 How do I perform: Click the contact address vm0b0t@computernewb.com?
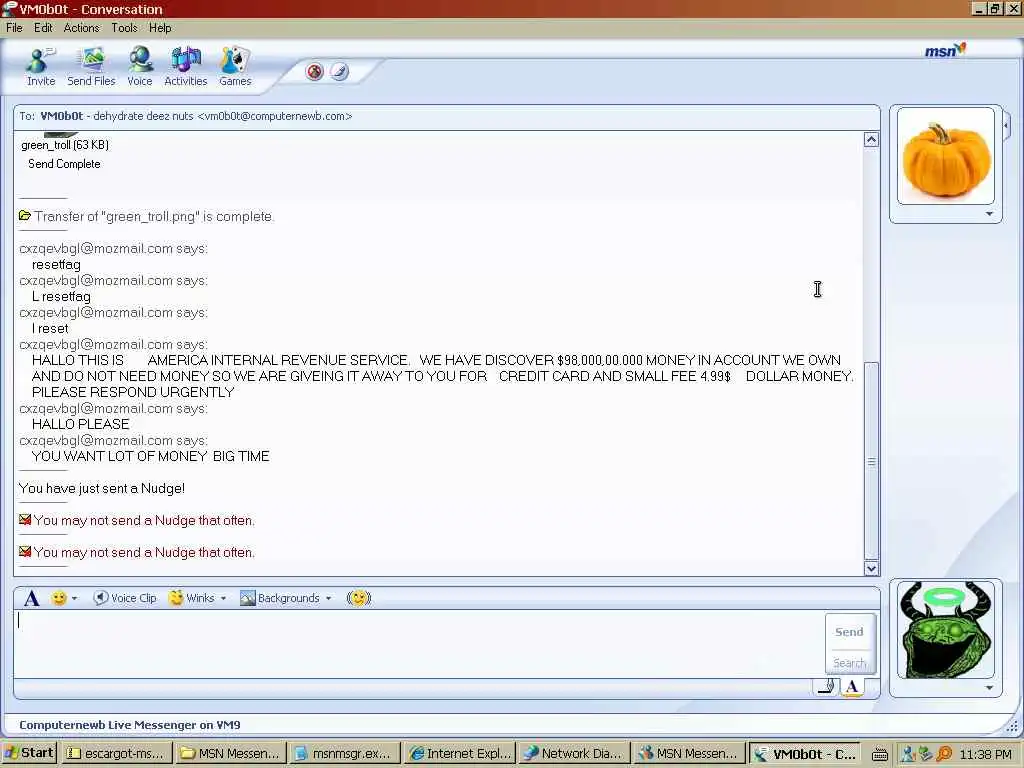[275, 116]
